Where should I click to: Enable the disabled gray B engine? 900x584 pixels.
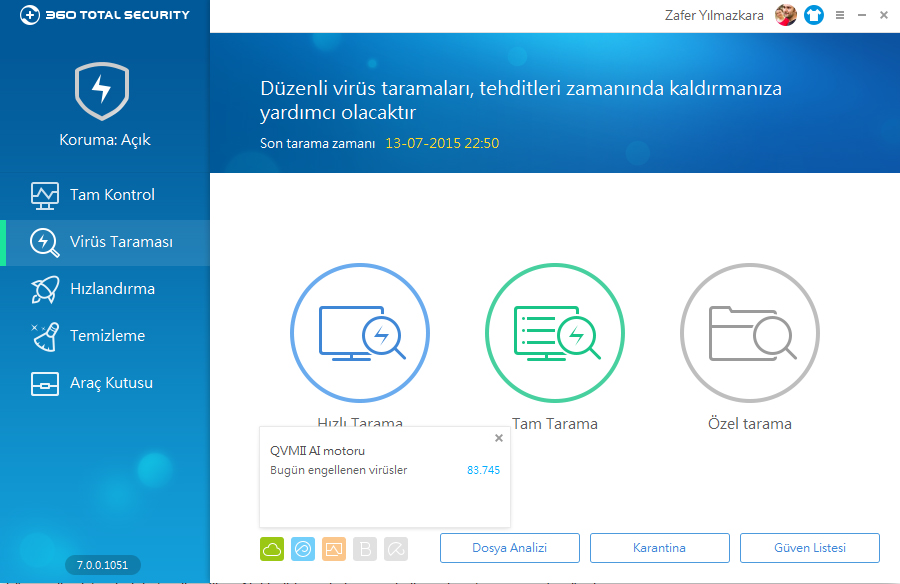point(365,548)
